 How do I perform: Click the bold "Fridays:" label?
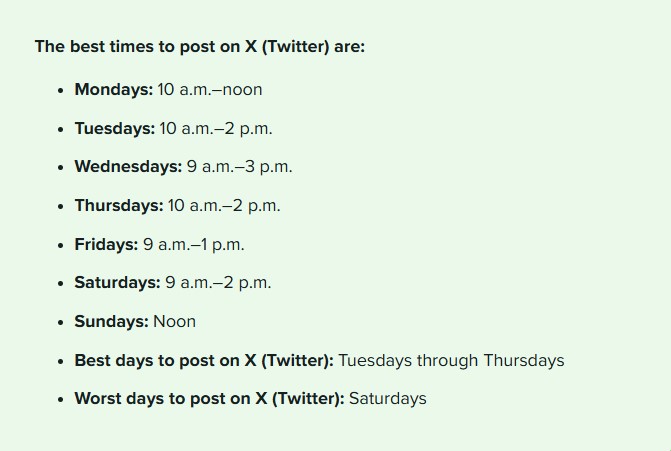(x=106, y=244)
